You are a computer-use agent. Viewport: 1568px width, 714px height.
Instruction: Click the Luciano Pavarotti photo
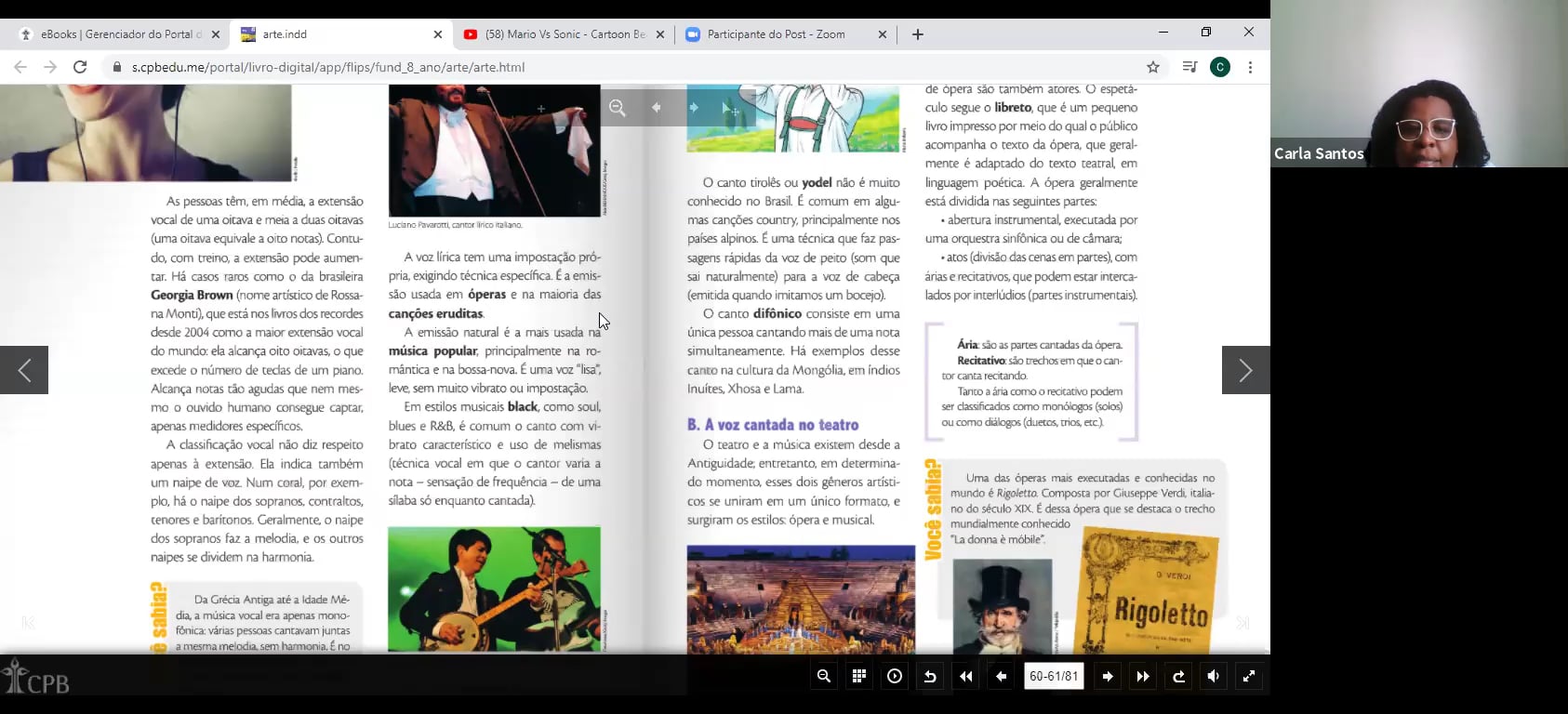(x=494, y=151)
